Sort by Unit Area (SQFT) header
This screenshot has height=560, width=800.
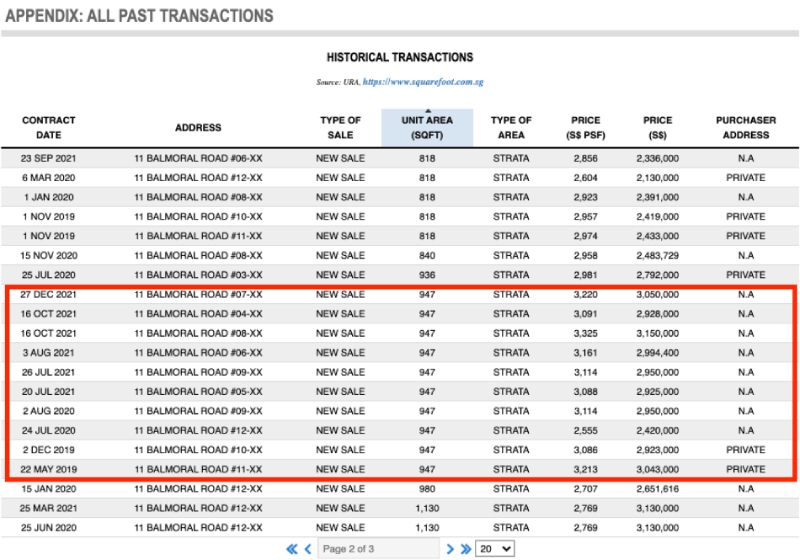click(427, 128)
